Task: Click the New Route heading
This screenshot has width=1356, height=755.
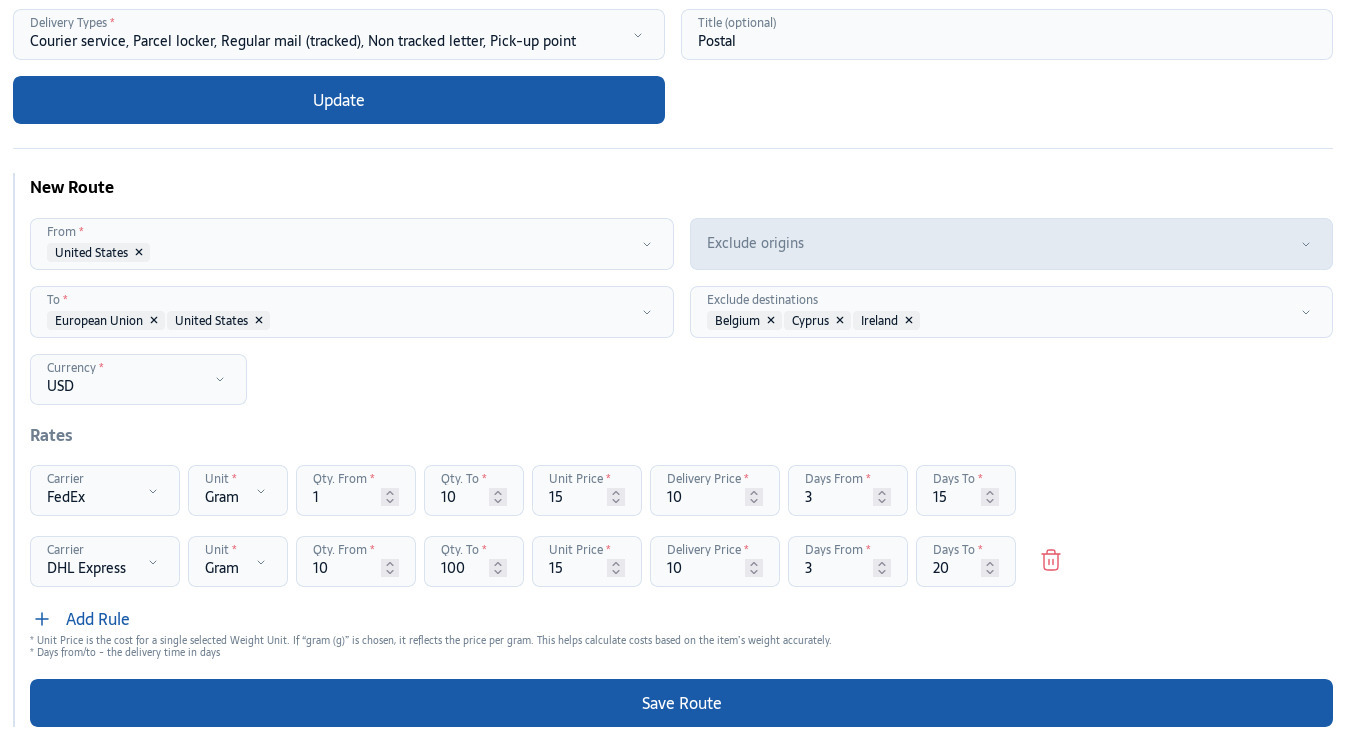Action: click(72, 187)
